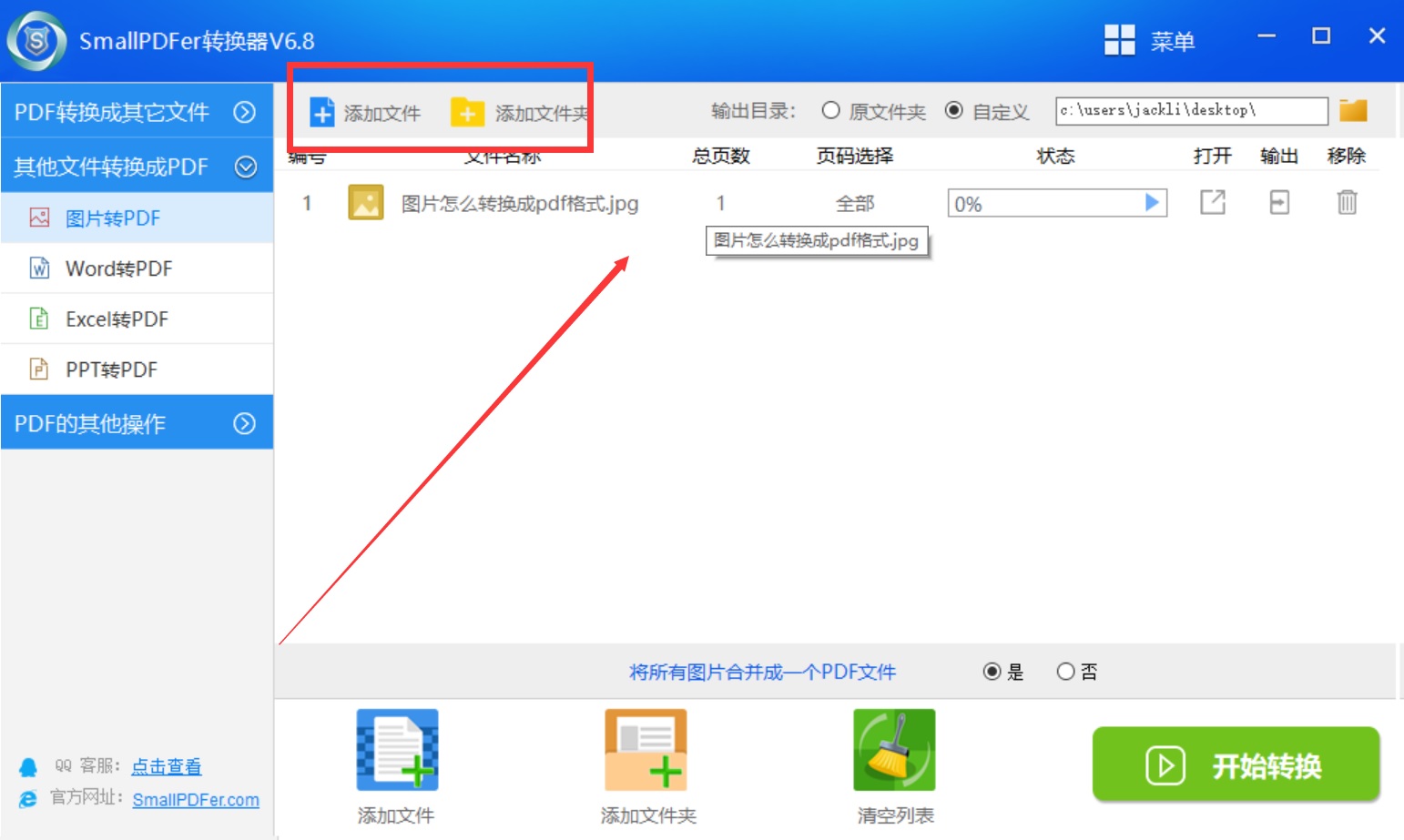
Task: Select Word转PDF in the sidebar
Action: (x=137, y=268)
